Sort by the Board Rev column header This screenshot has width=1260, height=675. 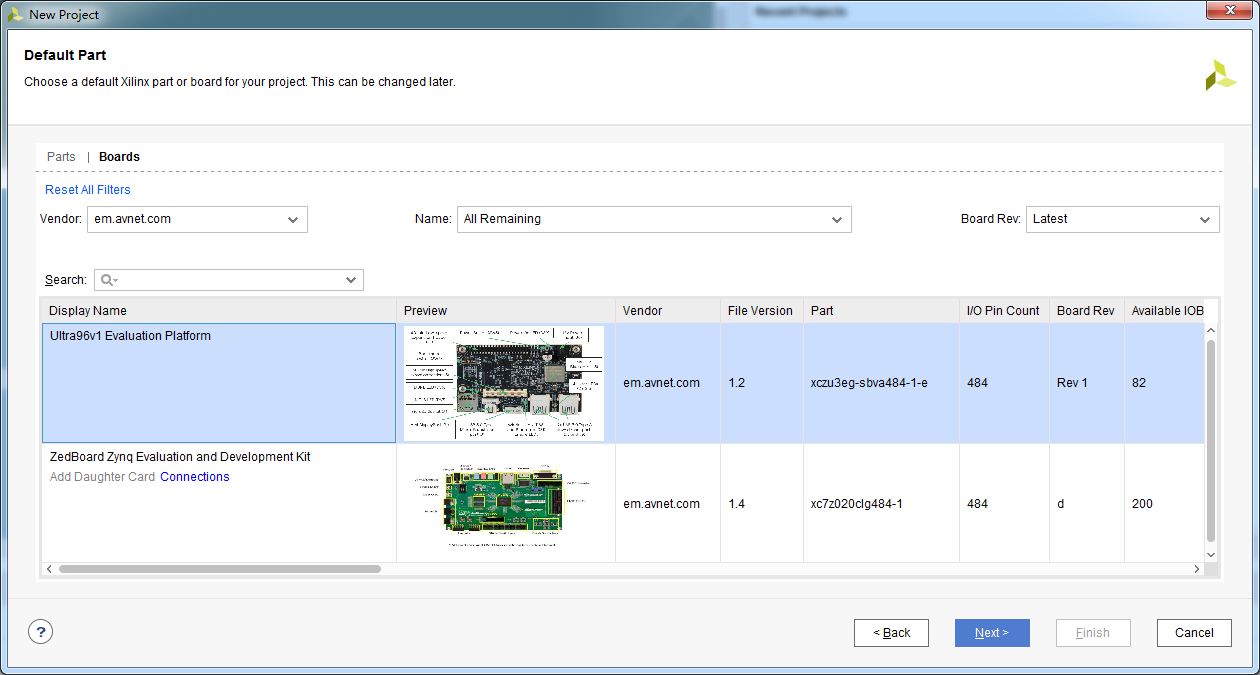1087,311
